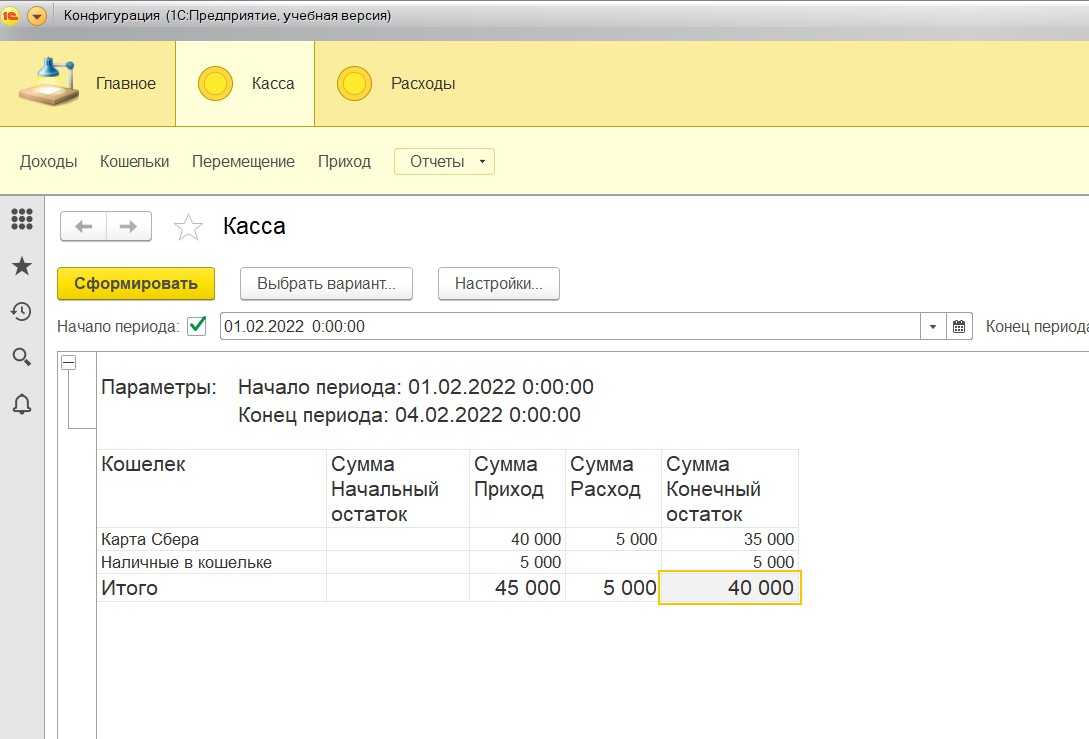Screen dimensions: 1089x739
Task: Click the orange main menu circle icon
Action: tap(37, 16)
